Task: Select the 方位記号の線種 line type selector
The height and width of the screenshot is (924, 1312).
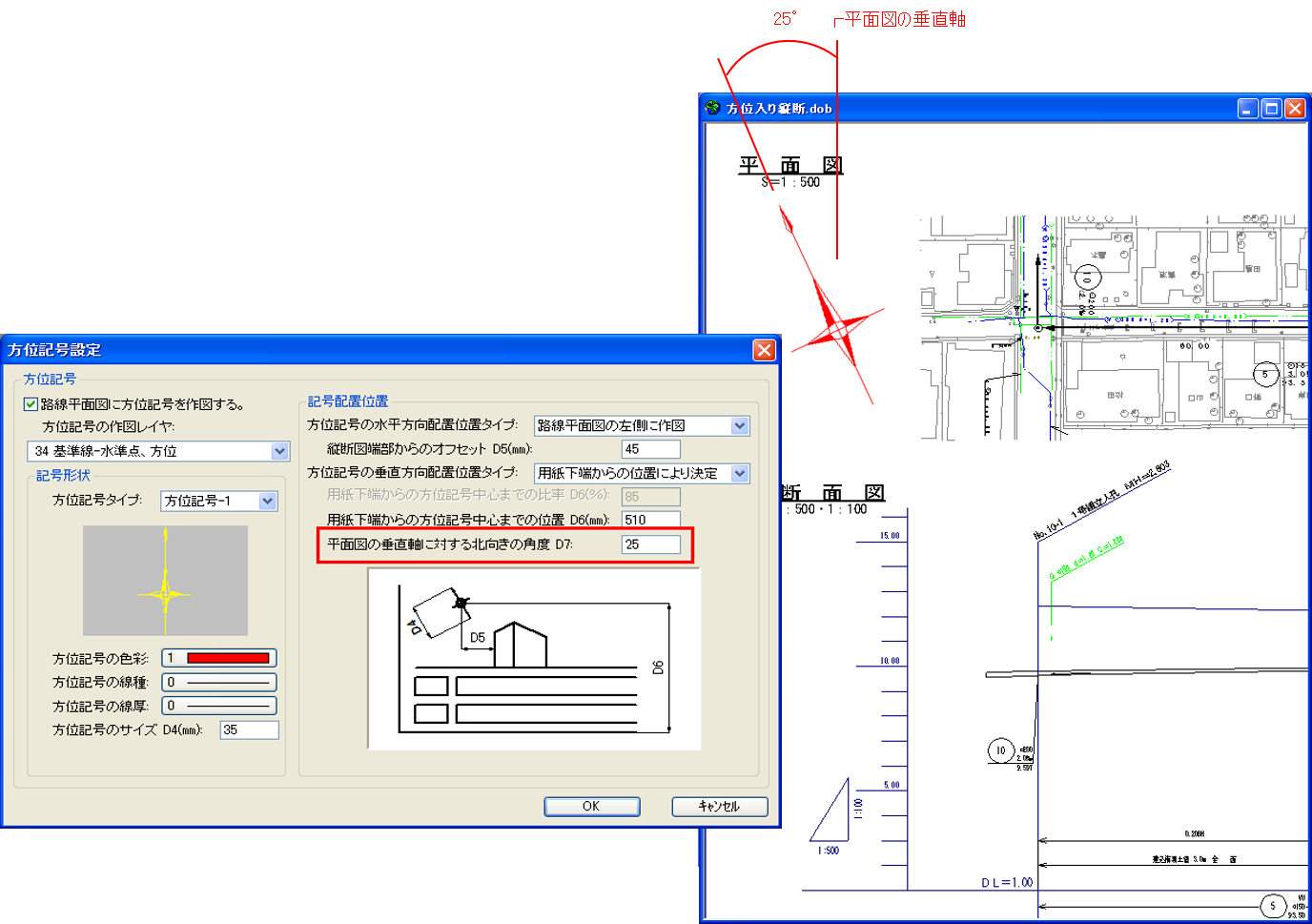Action: [x=219, y=682]
